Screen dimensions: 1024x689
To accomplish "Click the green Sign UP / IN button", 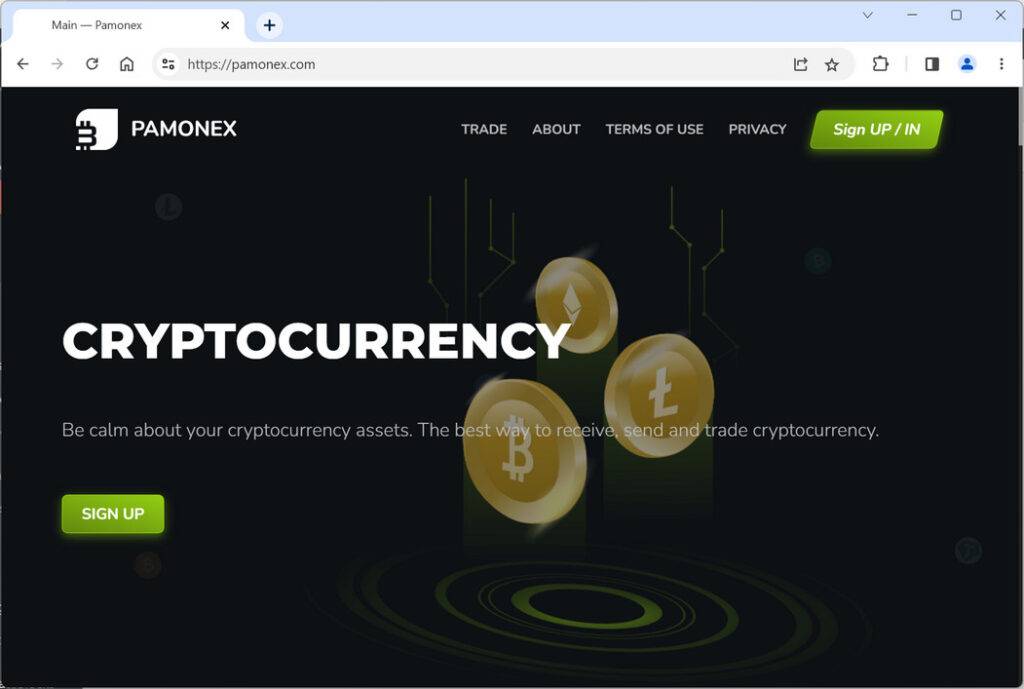I will point(876,129).
